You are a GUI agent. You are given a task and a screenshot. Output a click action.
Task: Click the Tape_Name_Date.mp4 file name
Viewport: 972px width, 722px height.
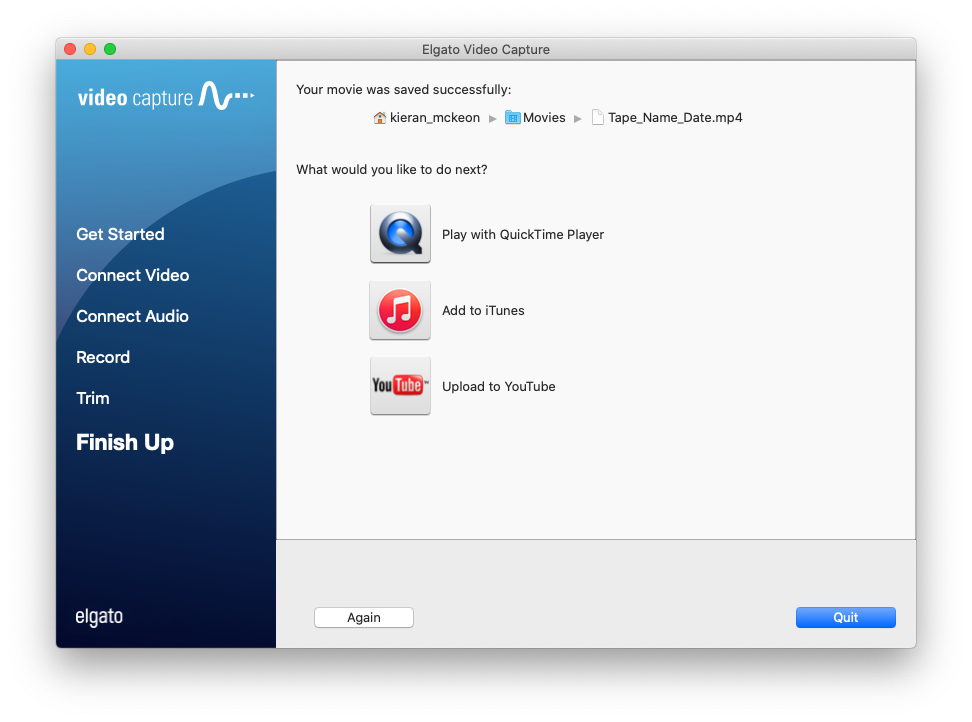675,118
